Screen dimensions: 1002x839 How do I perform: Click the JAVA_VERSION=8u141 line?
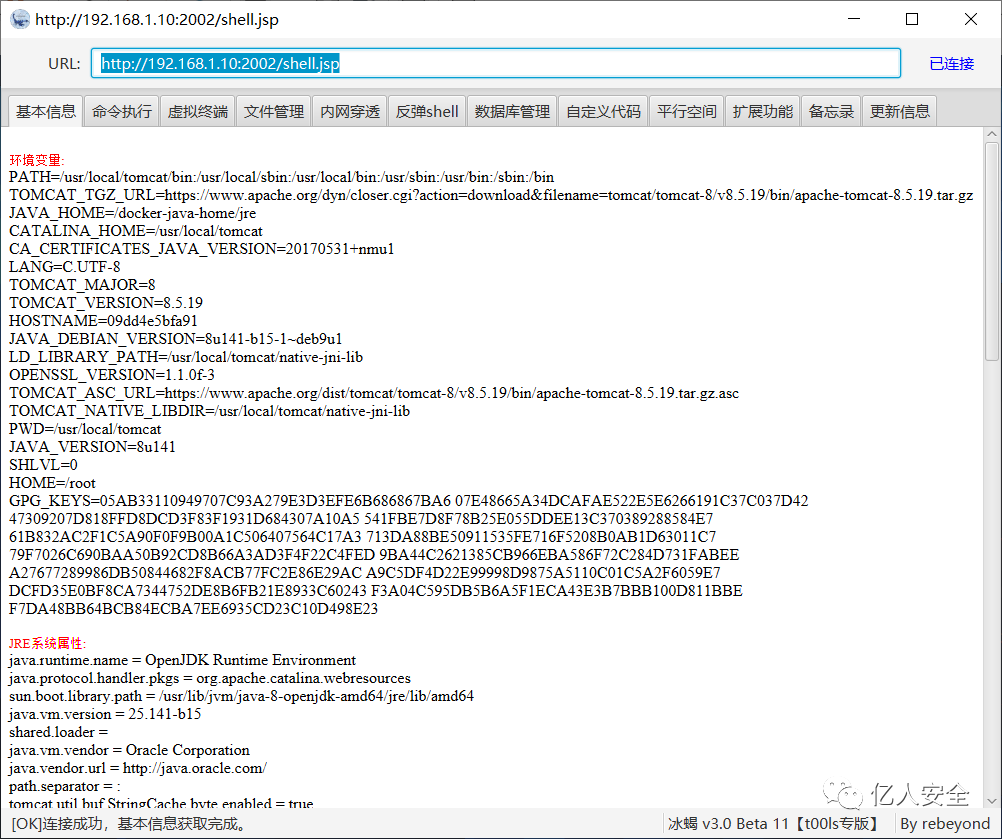point(92,447)
